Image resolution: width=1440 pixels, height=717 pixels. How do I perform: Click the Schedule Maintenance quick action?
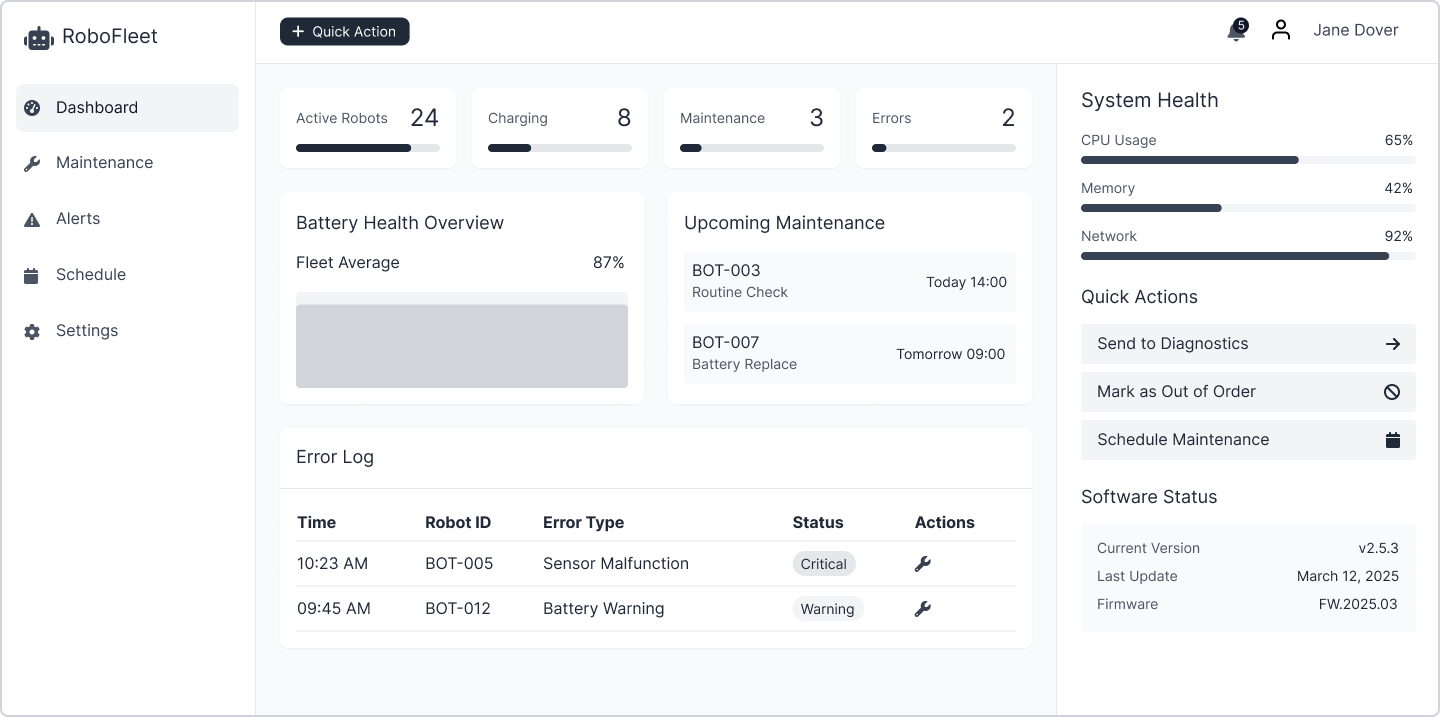(x=1248, y=440)
